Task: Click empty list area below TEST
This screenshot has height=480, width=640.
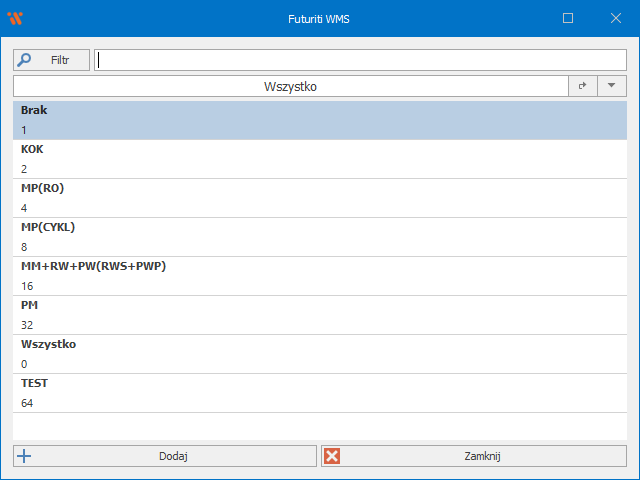Action: 319,426
